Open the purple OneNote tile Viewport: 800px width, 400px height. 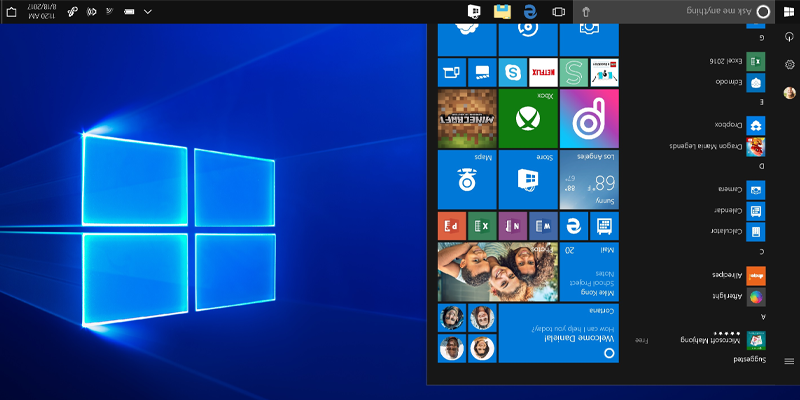pyautogui.click(x=513, y=226)
